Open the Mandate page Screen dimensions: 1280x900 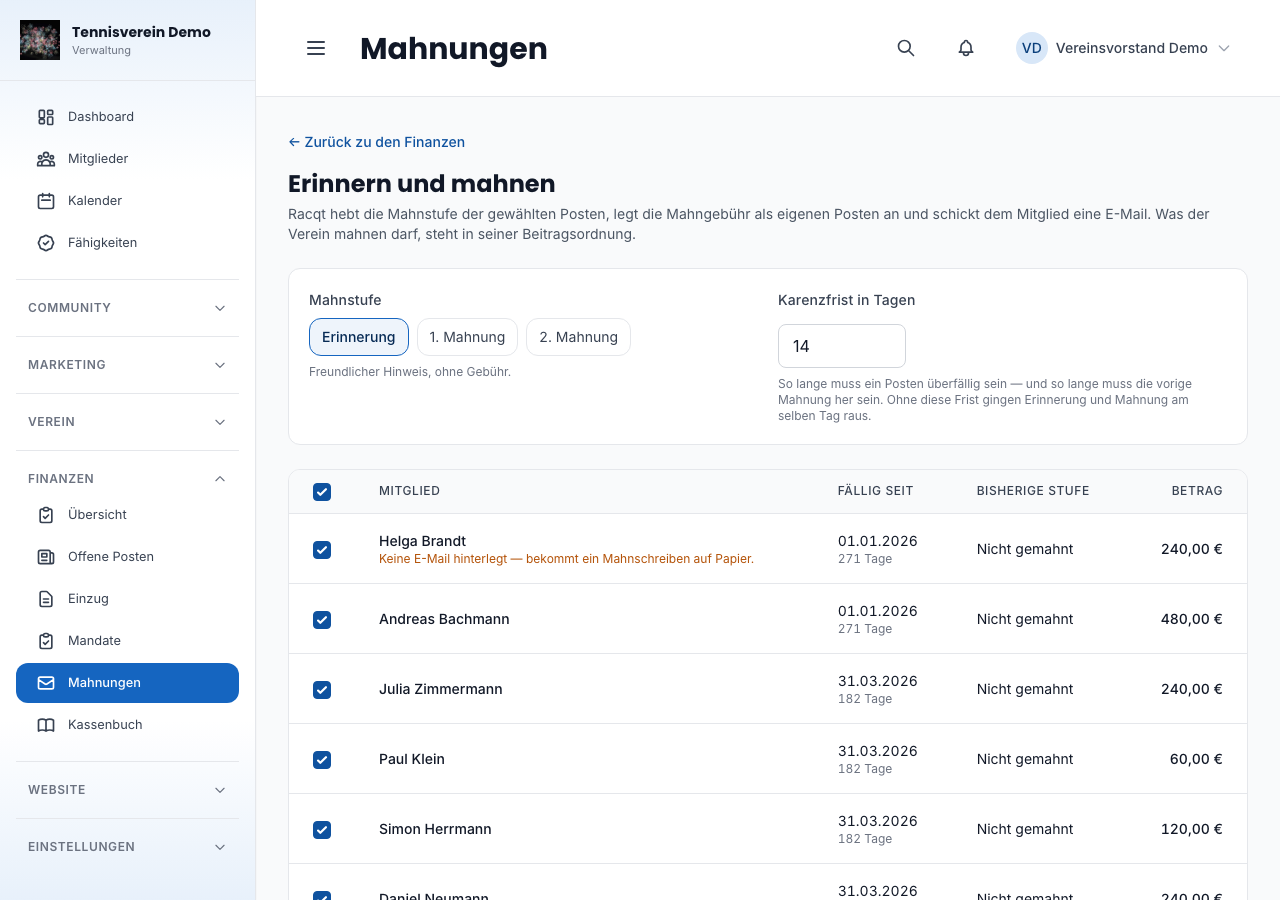127,641
